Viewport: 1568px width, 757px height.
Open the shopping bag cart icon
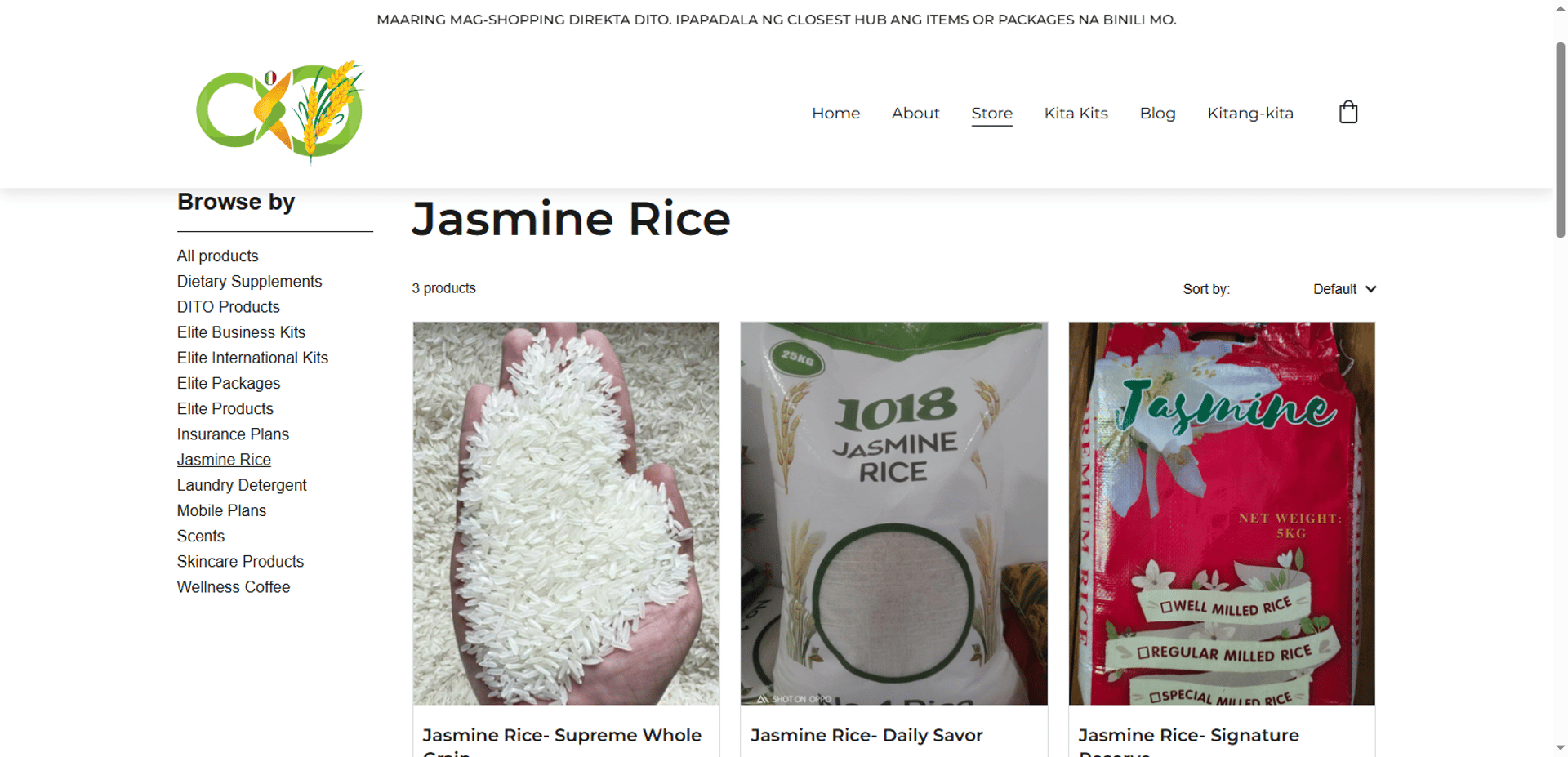coord(1348,112)
